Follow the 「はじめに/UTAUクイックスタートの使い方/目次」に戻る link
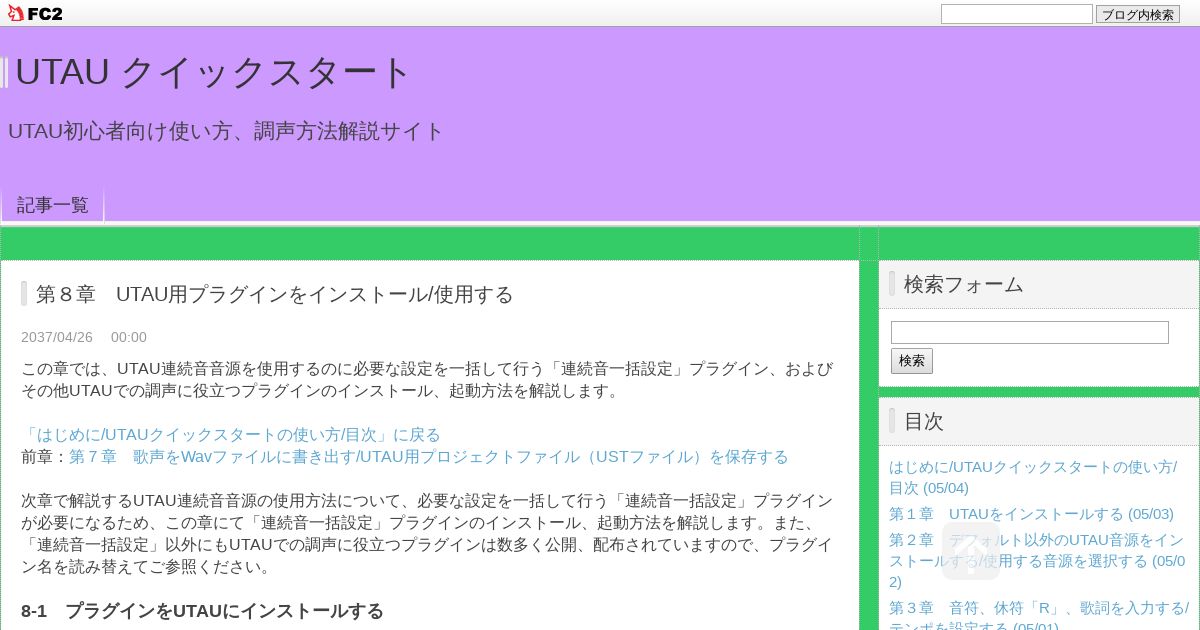The width and height of the screenshot is (1200, 630). click(231, 434)
